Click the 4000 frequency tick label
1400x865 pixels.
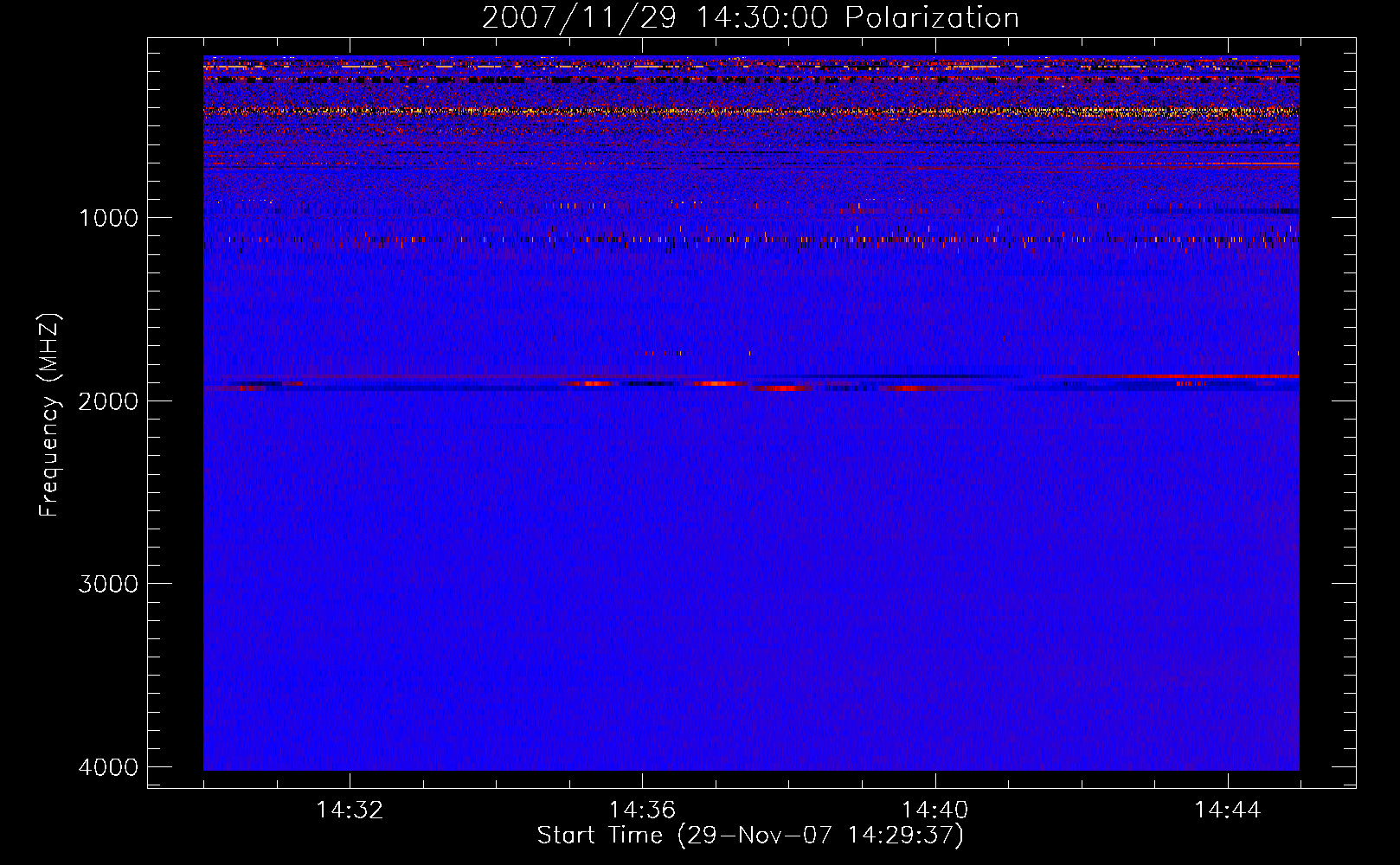tap(108, 767)
